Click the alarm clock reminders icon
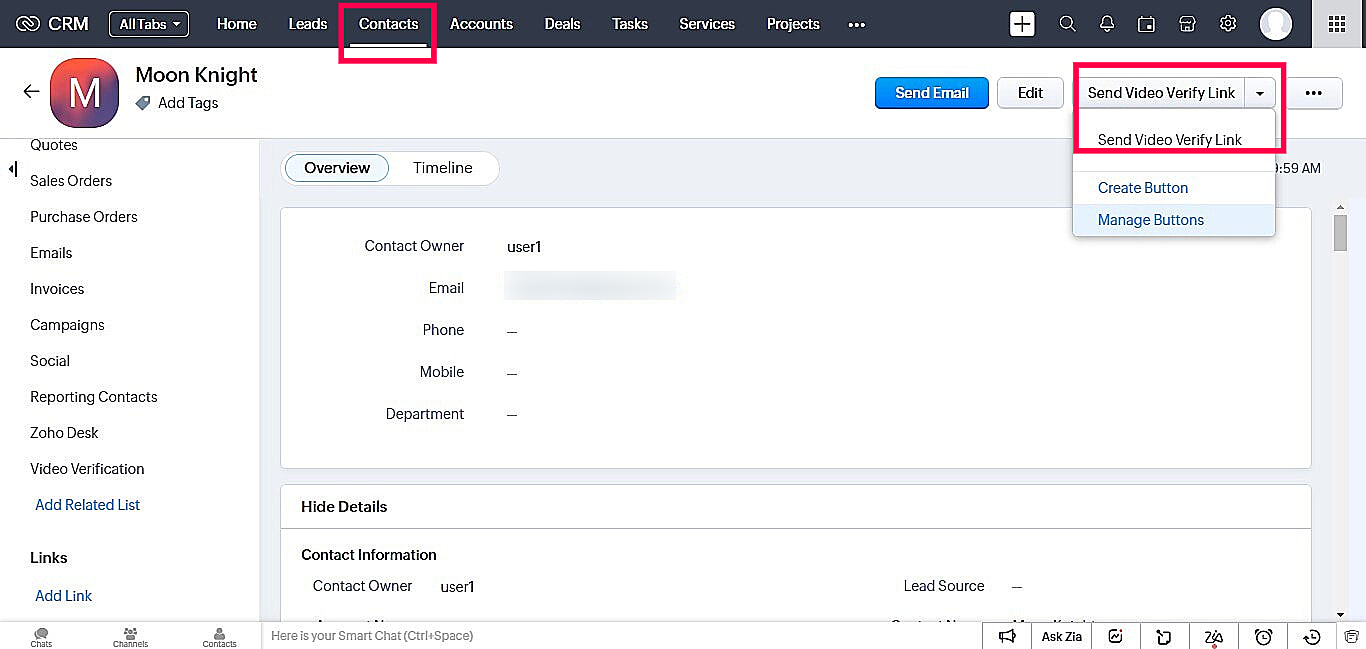 click(x=1263, y=637)
